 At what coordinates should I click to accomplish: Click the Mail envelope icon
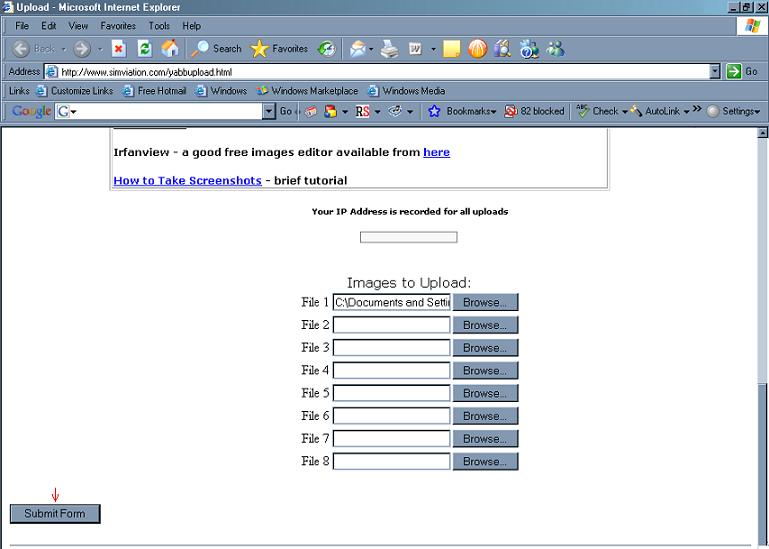pos(358,49)
